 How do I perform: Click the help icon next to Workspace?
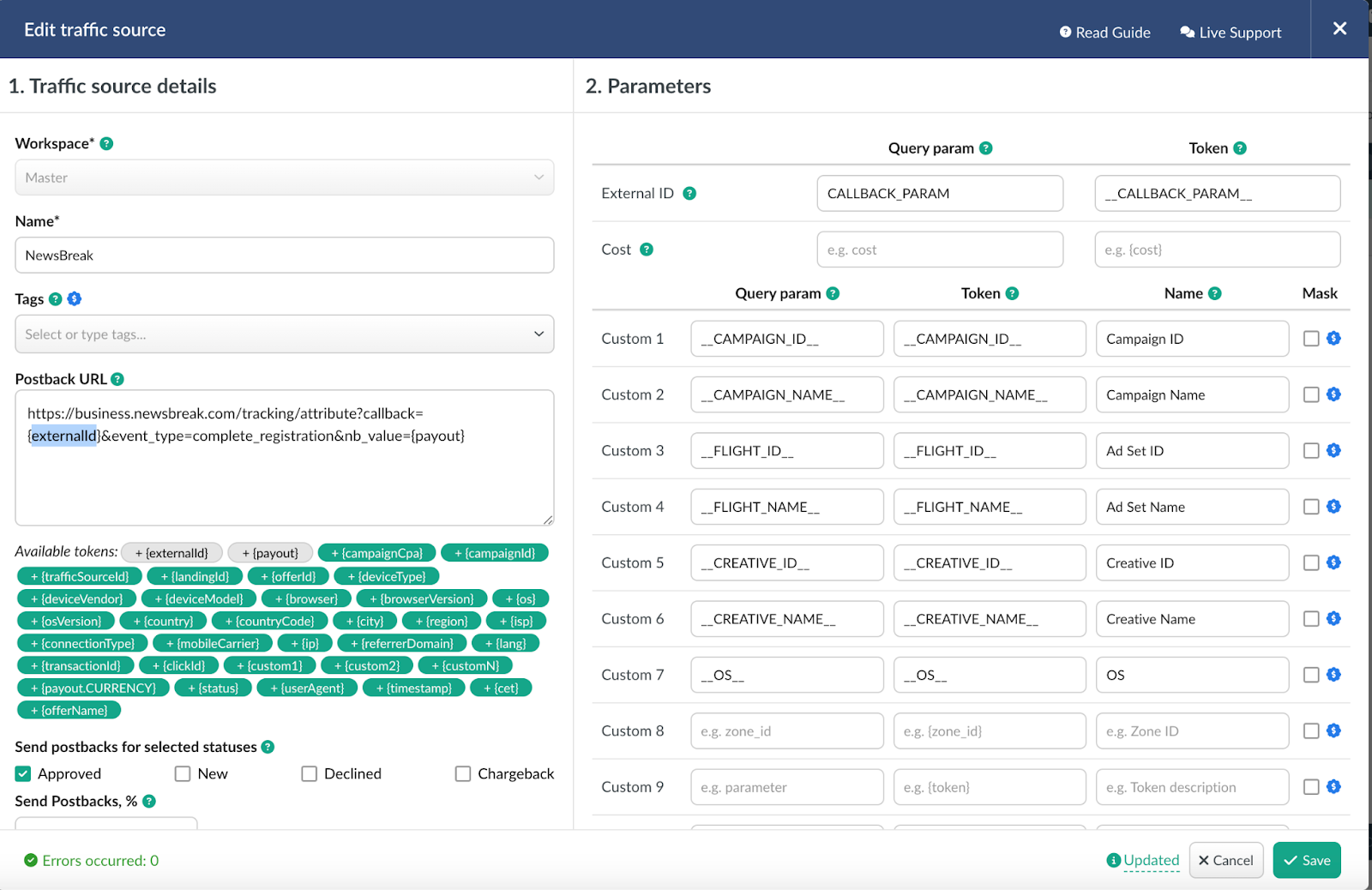click(x=106, y=143)
